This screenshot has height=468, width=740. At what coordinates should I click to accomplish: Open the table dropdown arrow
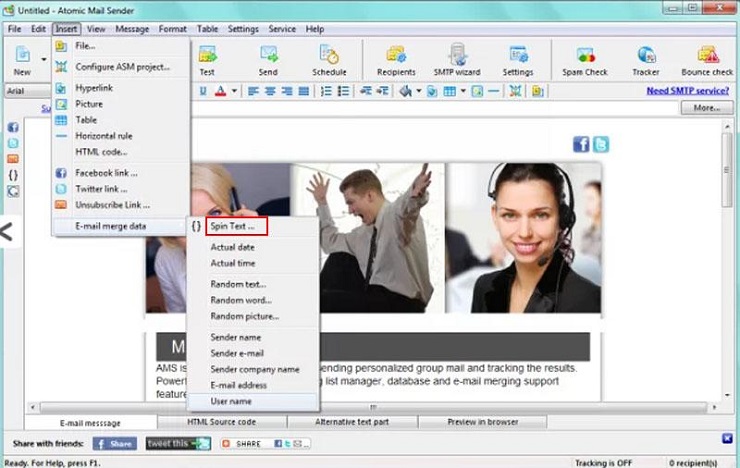(x=463, y=91)
